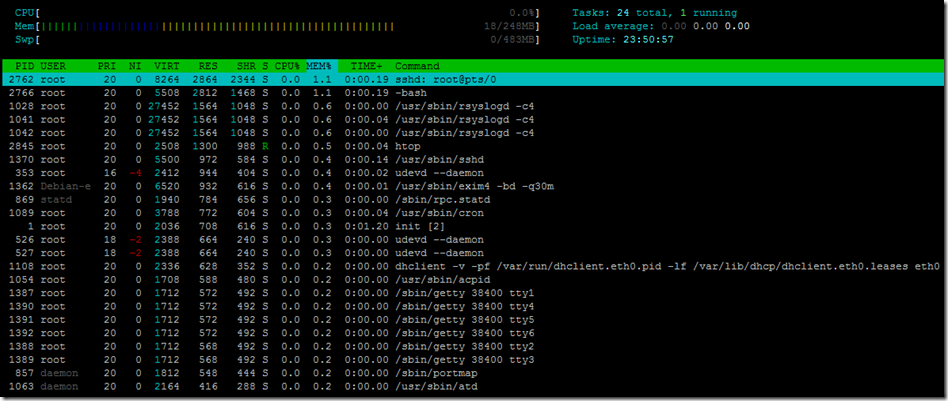Select the htop process row

click(473, 146)
